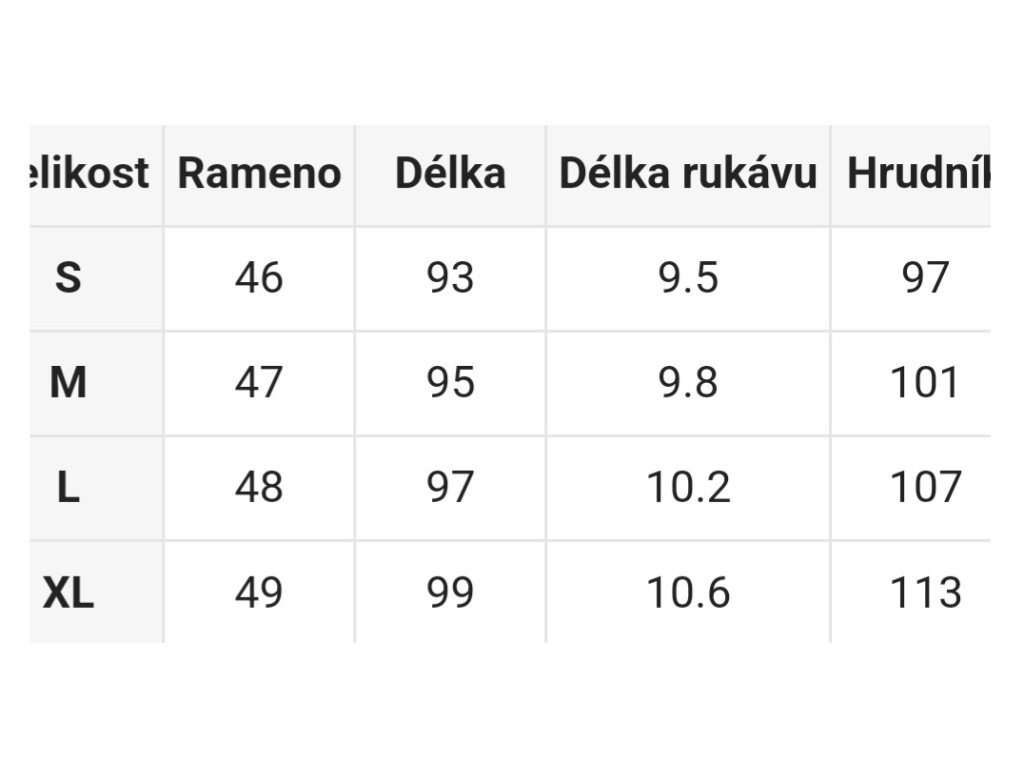1024x768 pixels.
Task: Select the Délka column header
Action: 451,174
